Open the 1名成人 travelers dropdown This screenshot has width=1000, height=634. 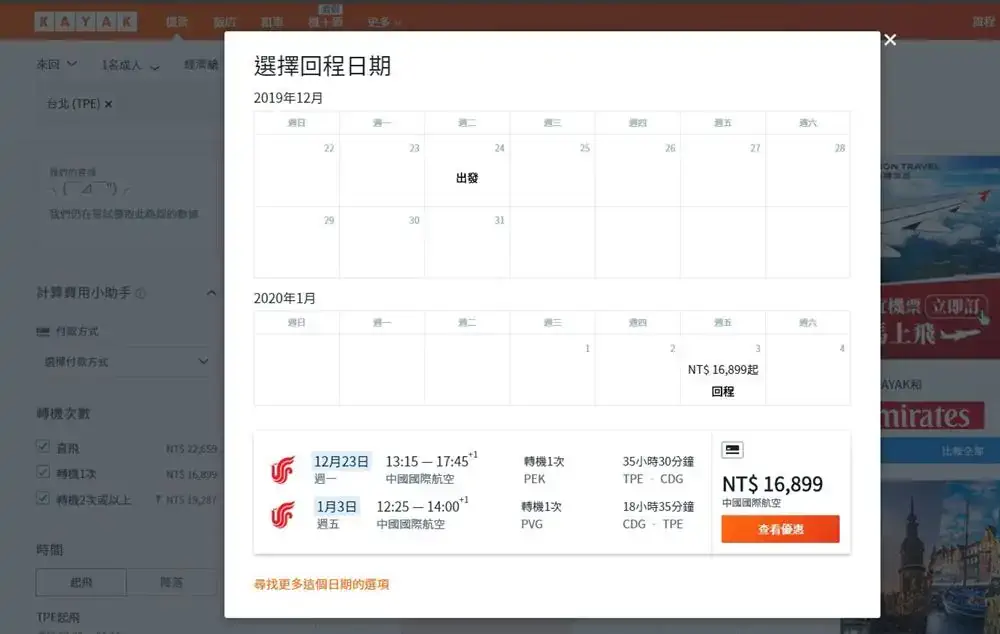(130, 65)
